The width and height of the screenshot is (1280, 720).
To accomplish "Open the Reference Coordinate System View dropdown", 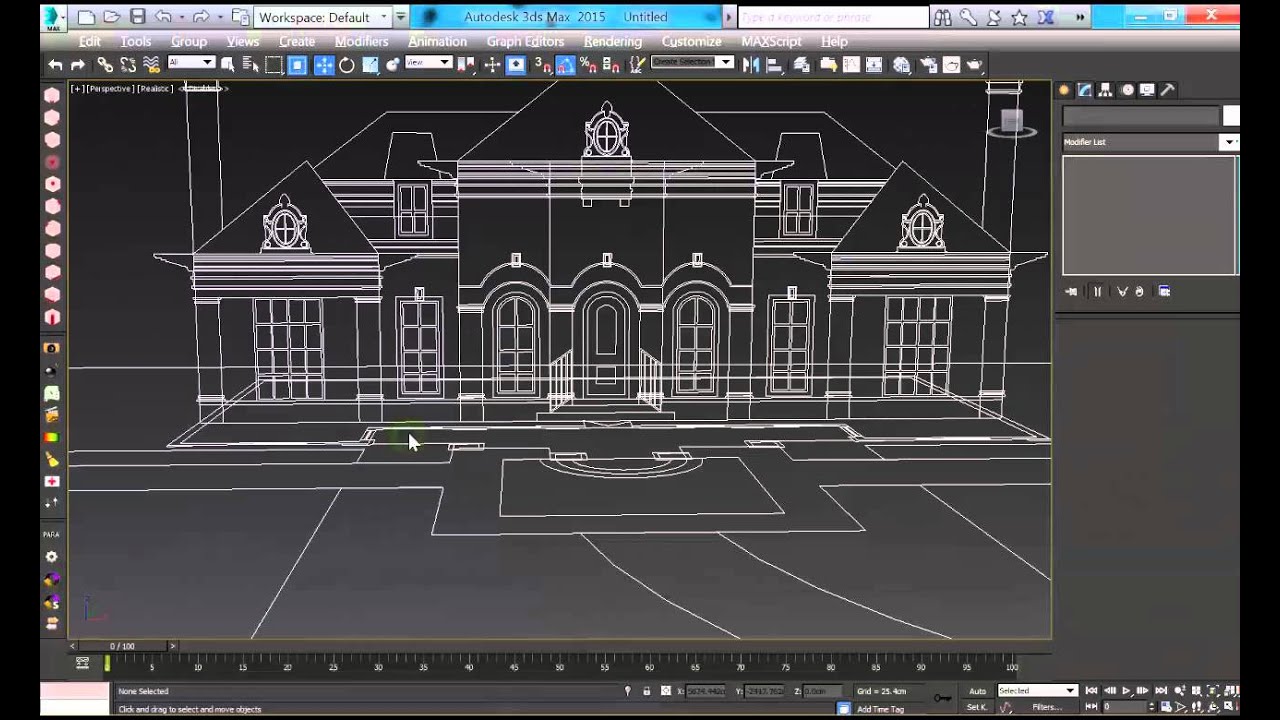I will click(x=429, y=62).
